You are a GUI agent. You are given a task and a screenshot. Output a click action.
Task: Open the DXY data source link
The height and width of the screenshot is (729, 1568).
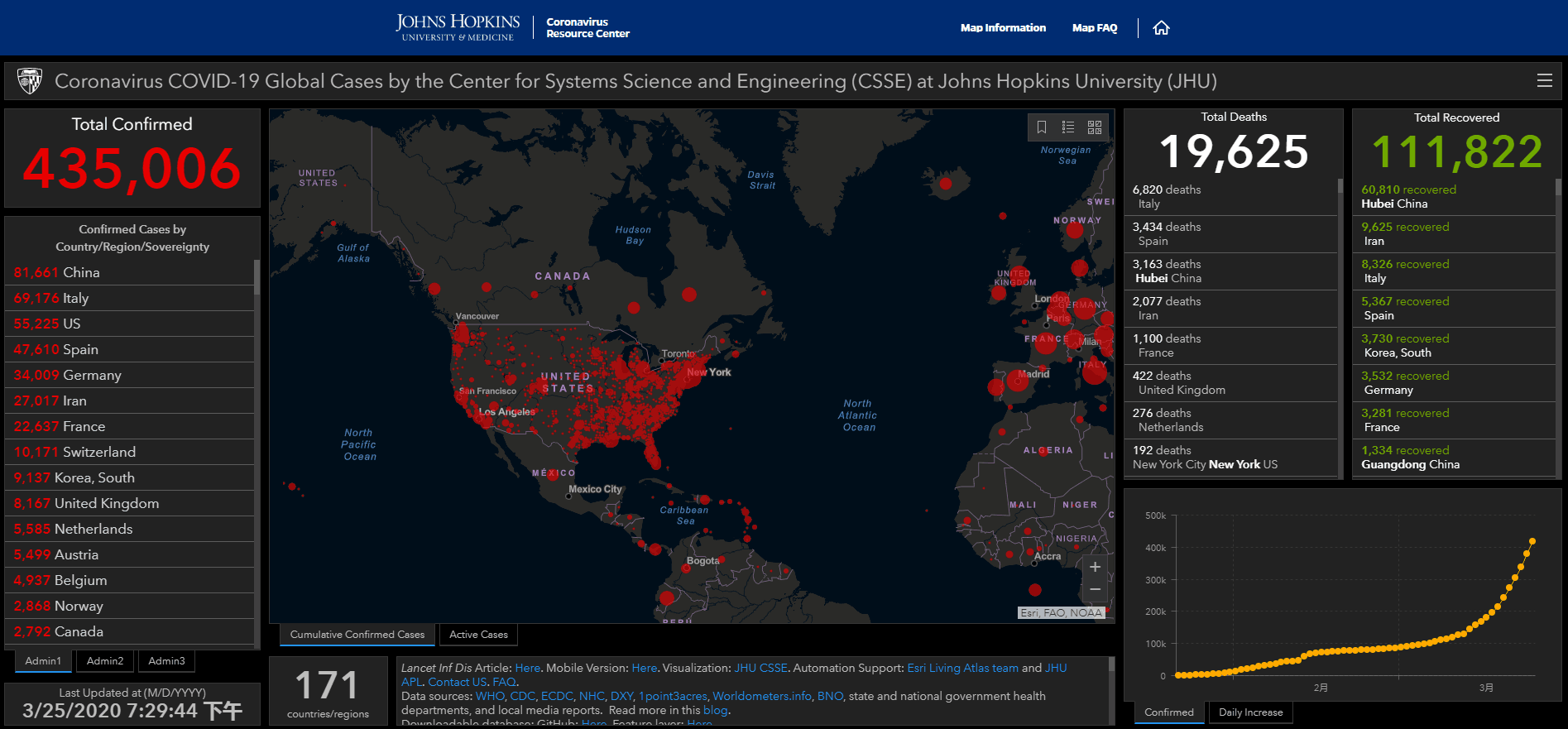(x=621, y=696)
